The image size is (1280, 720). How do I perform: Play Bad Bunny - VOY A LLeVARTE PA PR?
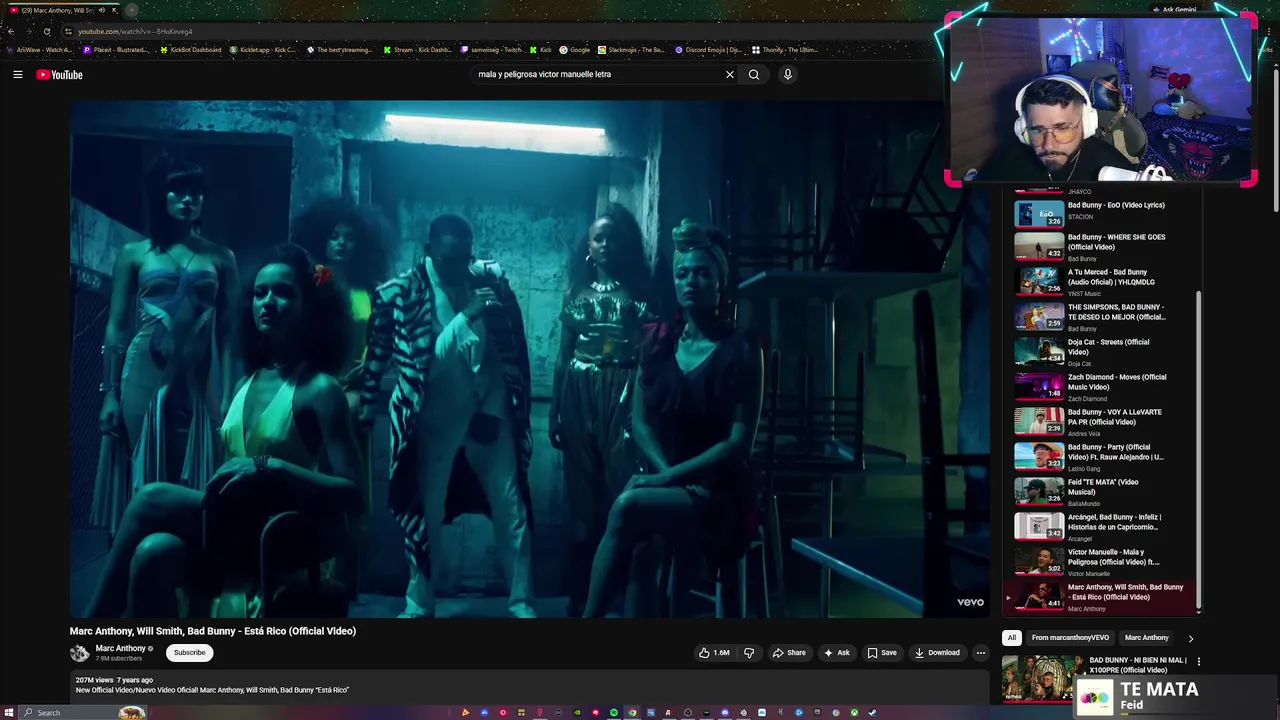pos(1099,422)
